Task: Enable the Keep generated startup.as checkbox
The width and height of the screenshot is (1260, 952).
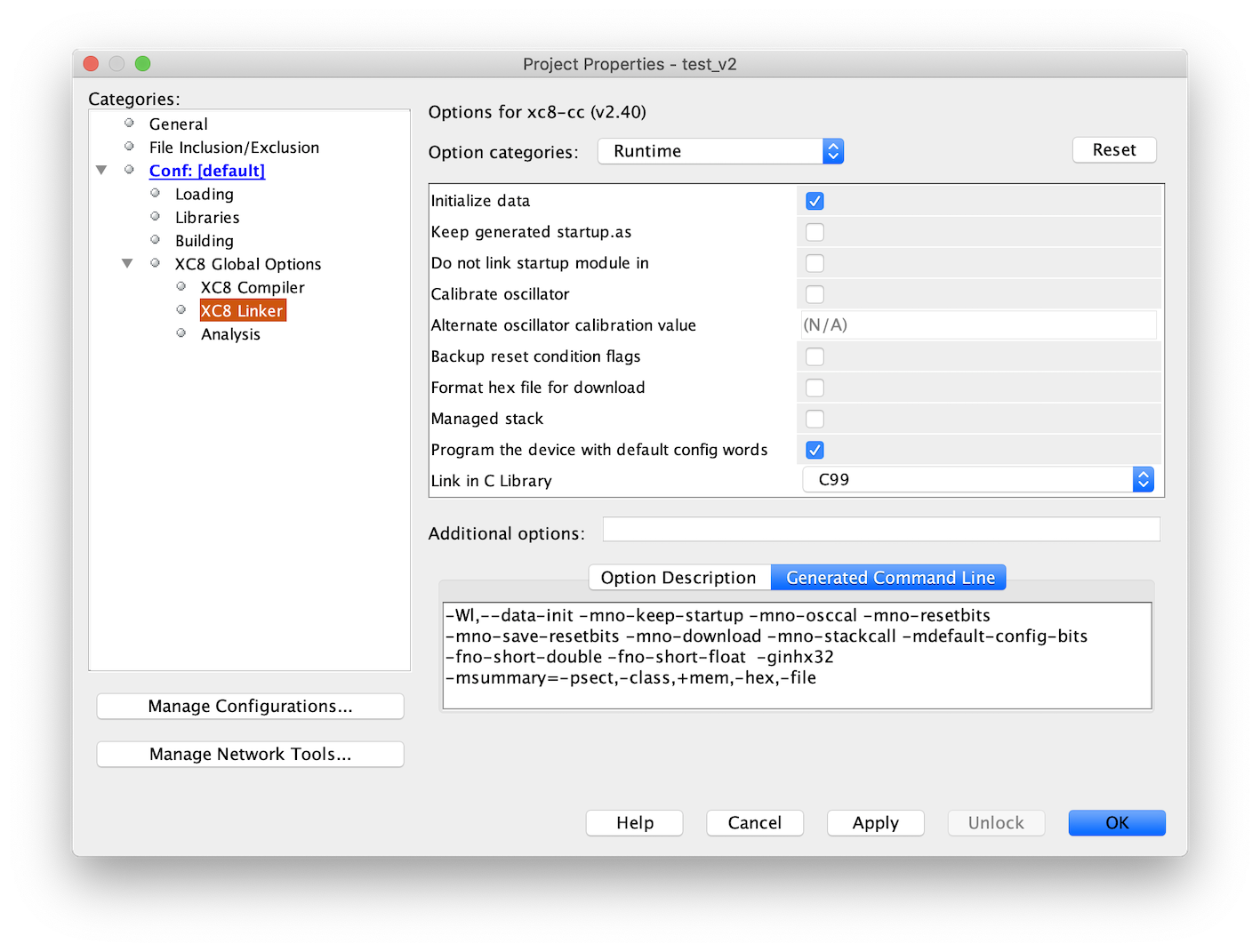Action: [815, 232]
